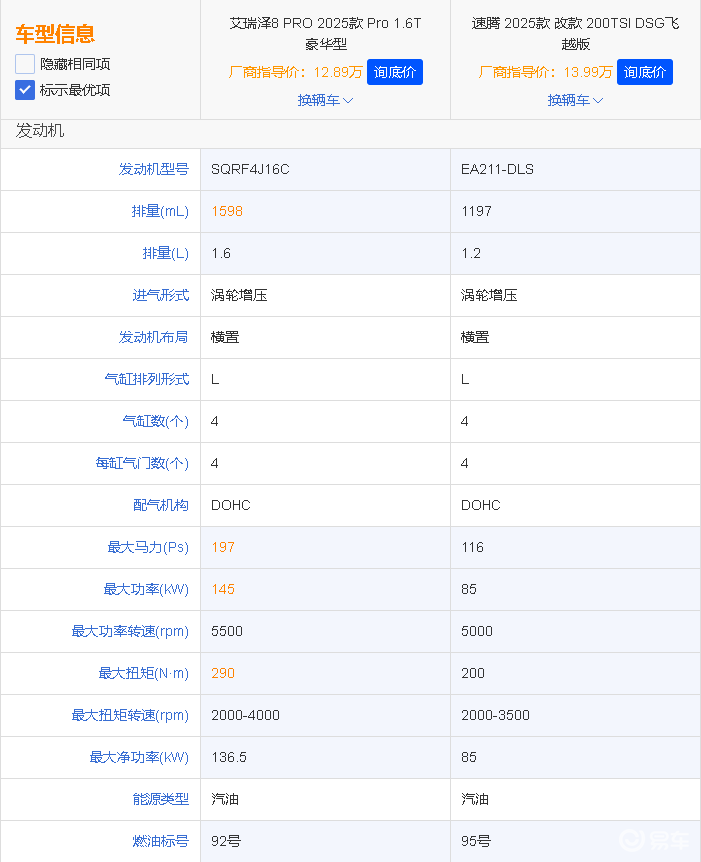This screenshot has height=862, width=701.
Task: Open the 艾瑞泽8 PRO 2025款 Pro 1.6T title
Action: [x=325, y=34]
